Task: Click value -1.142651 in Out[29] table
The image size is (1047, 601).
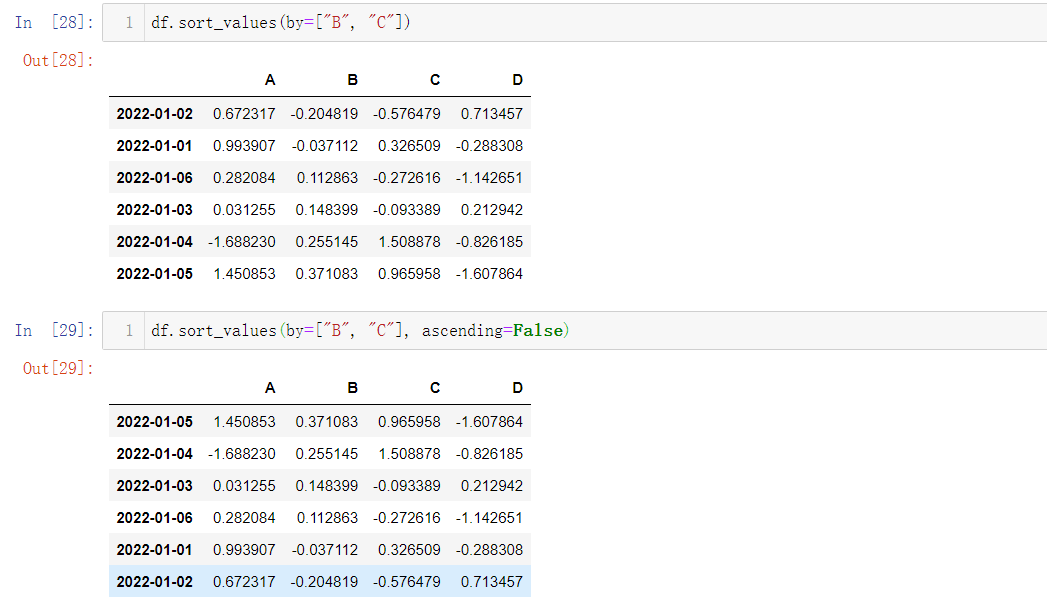Action: [x=489, y=518]
